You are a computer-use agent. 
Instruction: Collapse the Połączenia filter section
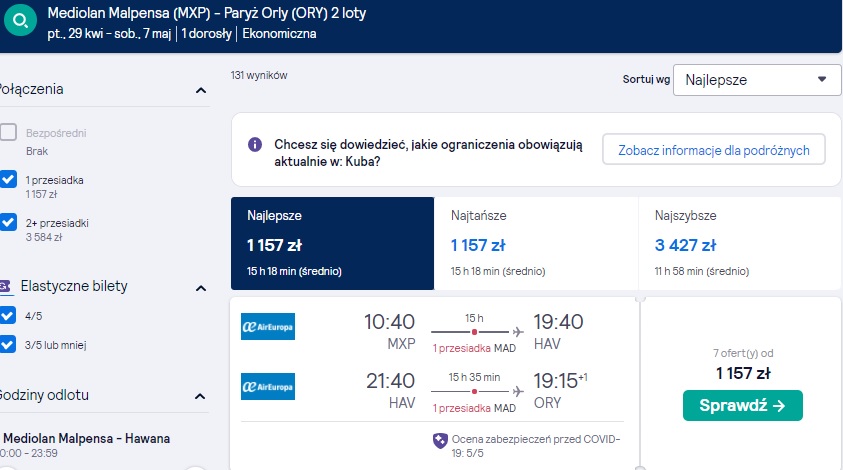tap(201, 90)
